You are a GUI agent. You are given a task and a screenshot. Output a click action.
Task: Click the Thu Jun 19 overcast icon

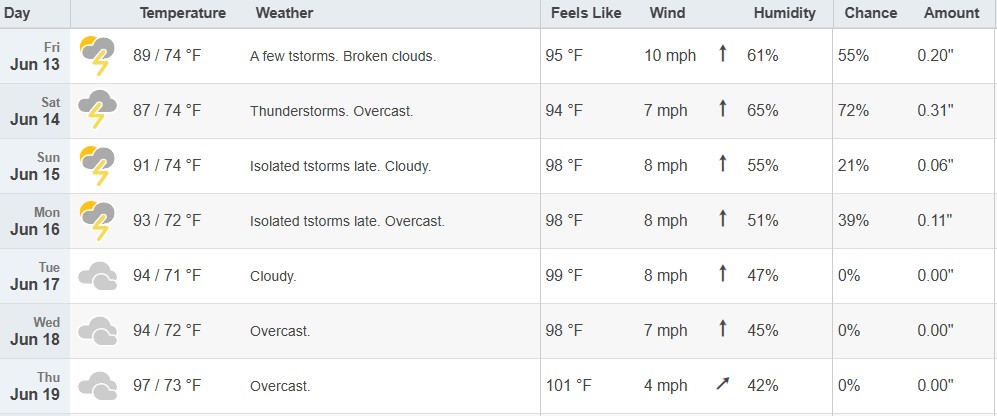pos(97,385)
